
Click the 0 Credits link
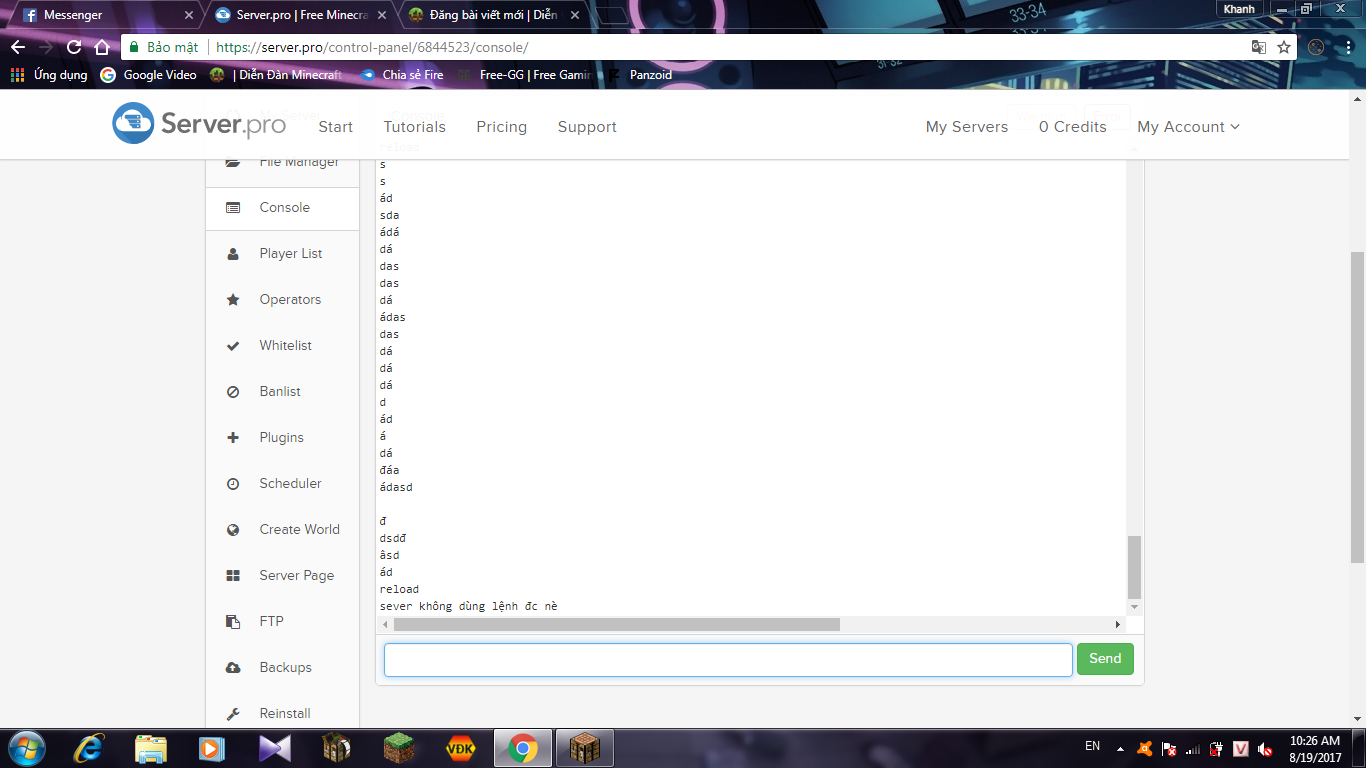[1072, 127]
